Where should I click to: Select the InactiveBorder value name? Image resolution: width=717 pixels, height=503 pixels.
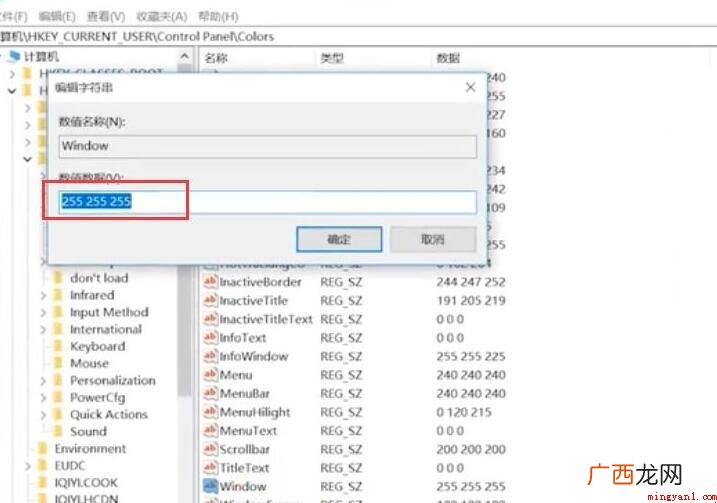click(260, 282)
